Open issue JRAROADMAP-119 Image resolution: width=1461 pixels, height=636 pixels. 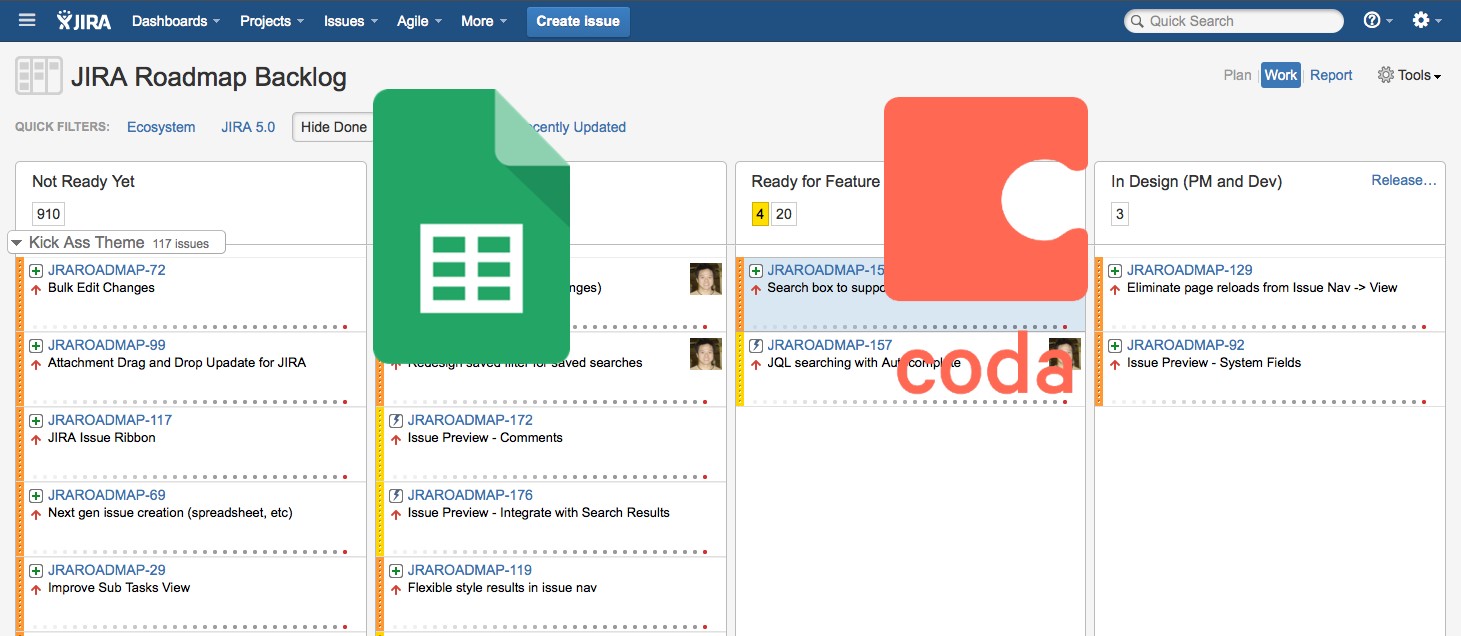[x=470, y=570]
